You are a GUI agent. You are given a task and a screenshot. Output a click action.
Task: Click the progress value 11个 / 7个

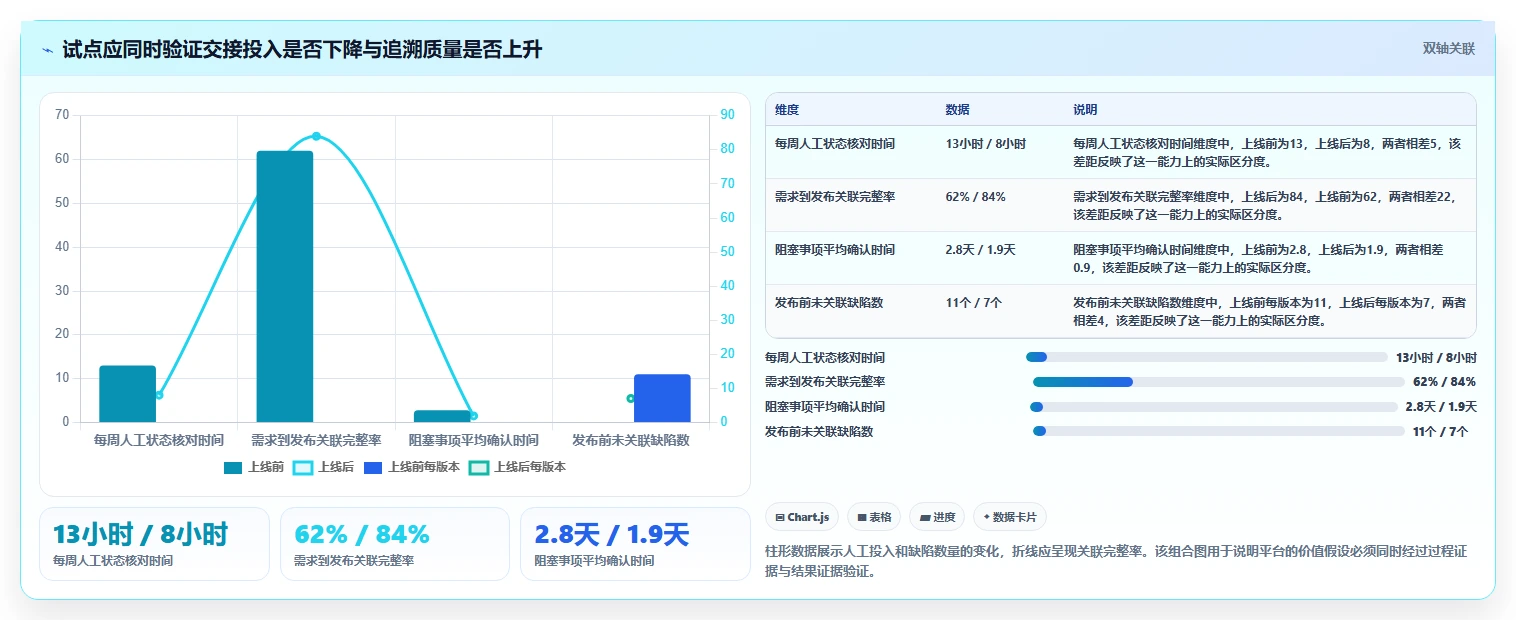pos(1440,432)
